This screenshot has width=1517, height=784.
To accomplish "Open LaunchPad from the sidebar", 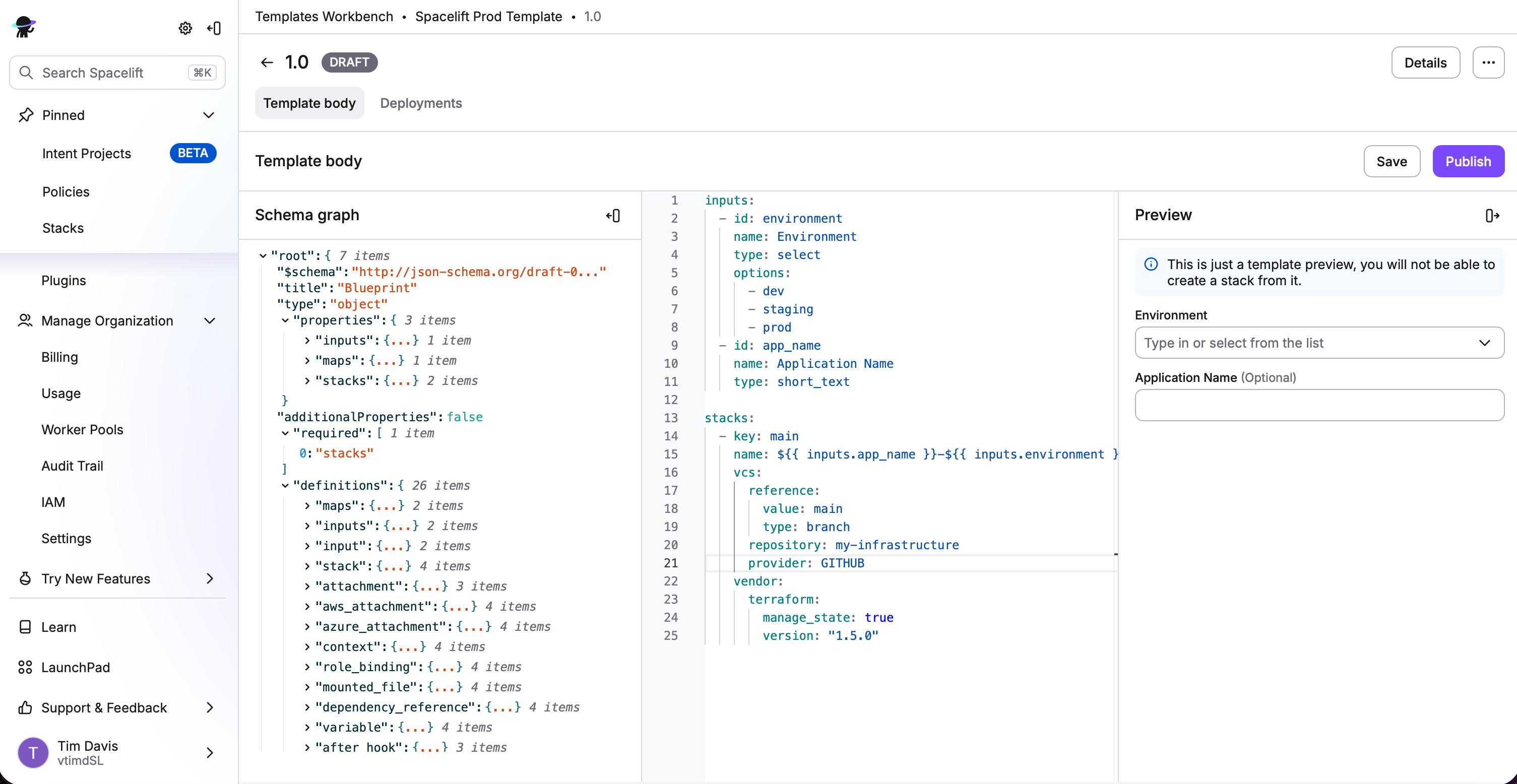I will coord(76,667).
